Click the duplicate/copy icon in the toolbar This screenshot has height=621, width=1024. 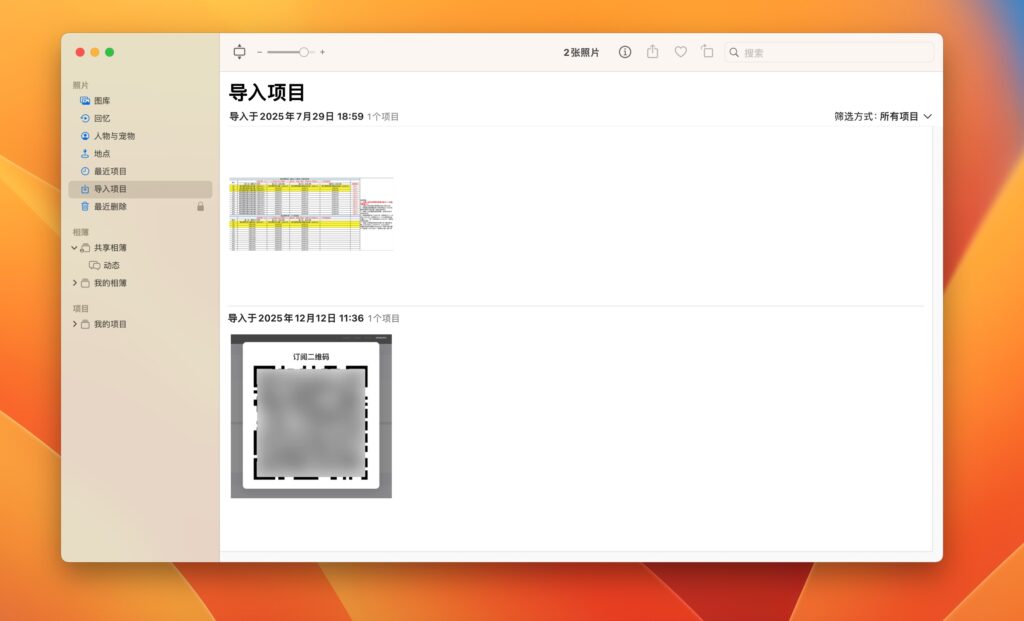707,51
